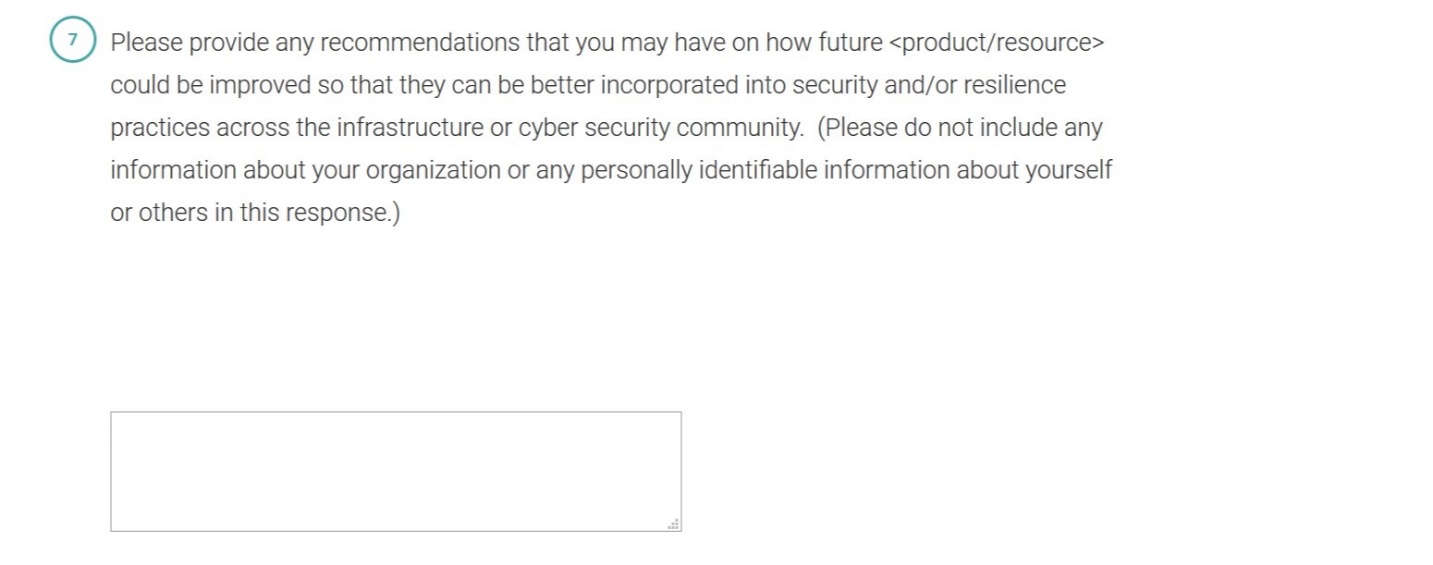Click the right side of the answer text box

pyautogui.click(x=670, y=470)
